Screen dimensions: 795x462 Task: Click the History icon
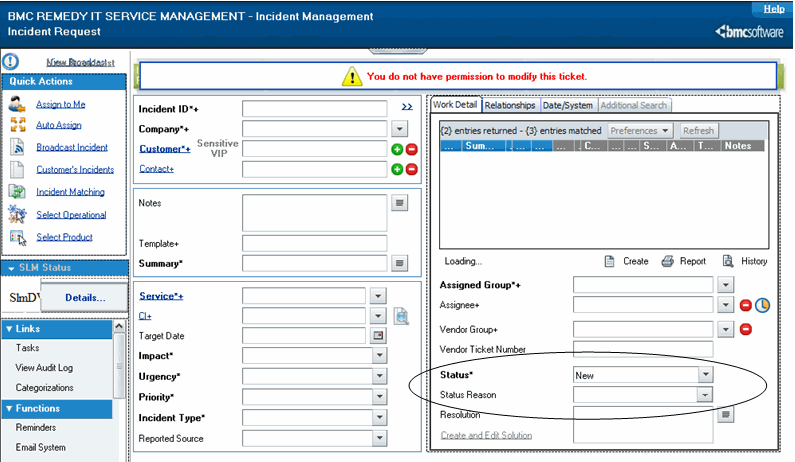[x=728, y=261]
